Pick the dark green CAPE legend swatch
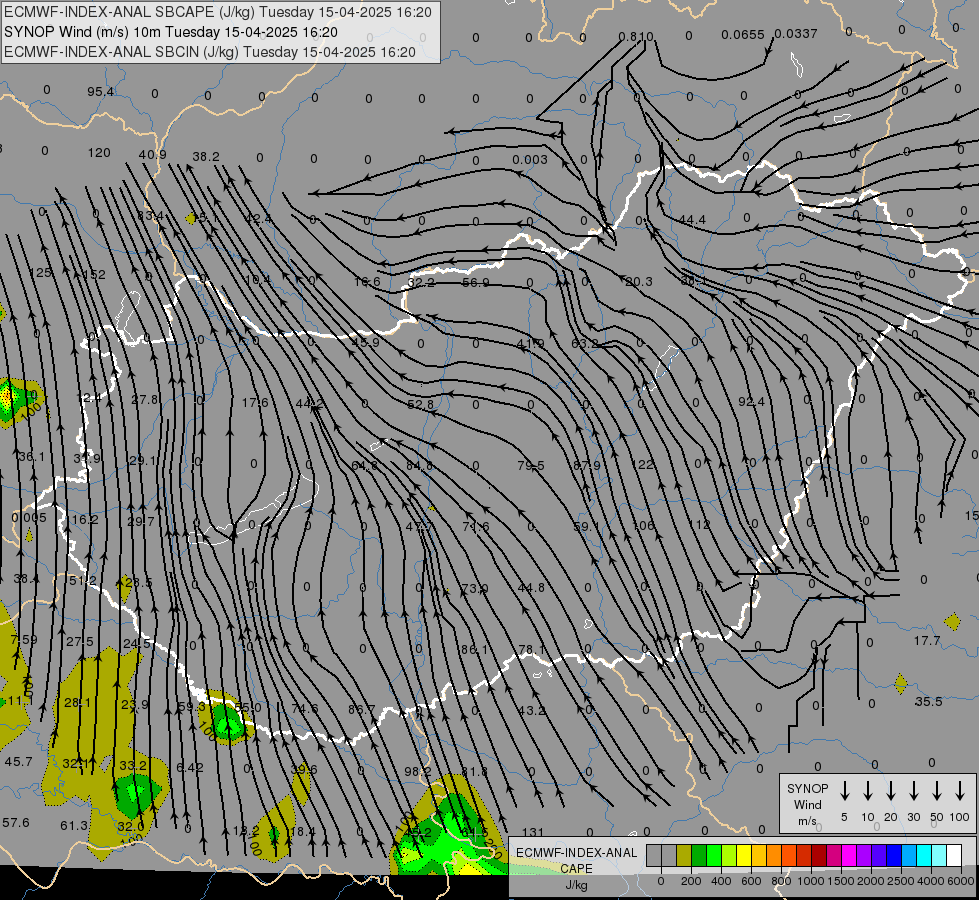Image resolution: width=979 pixels, height=900 pixels. 699,856
